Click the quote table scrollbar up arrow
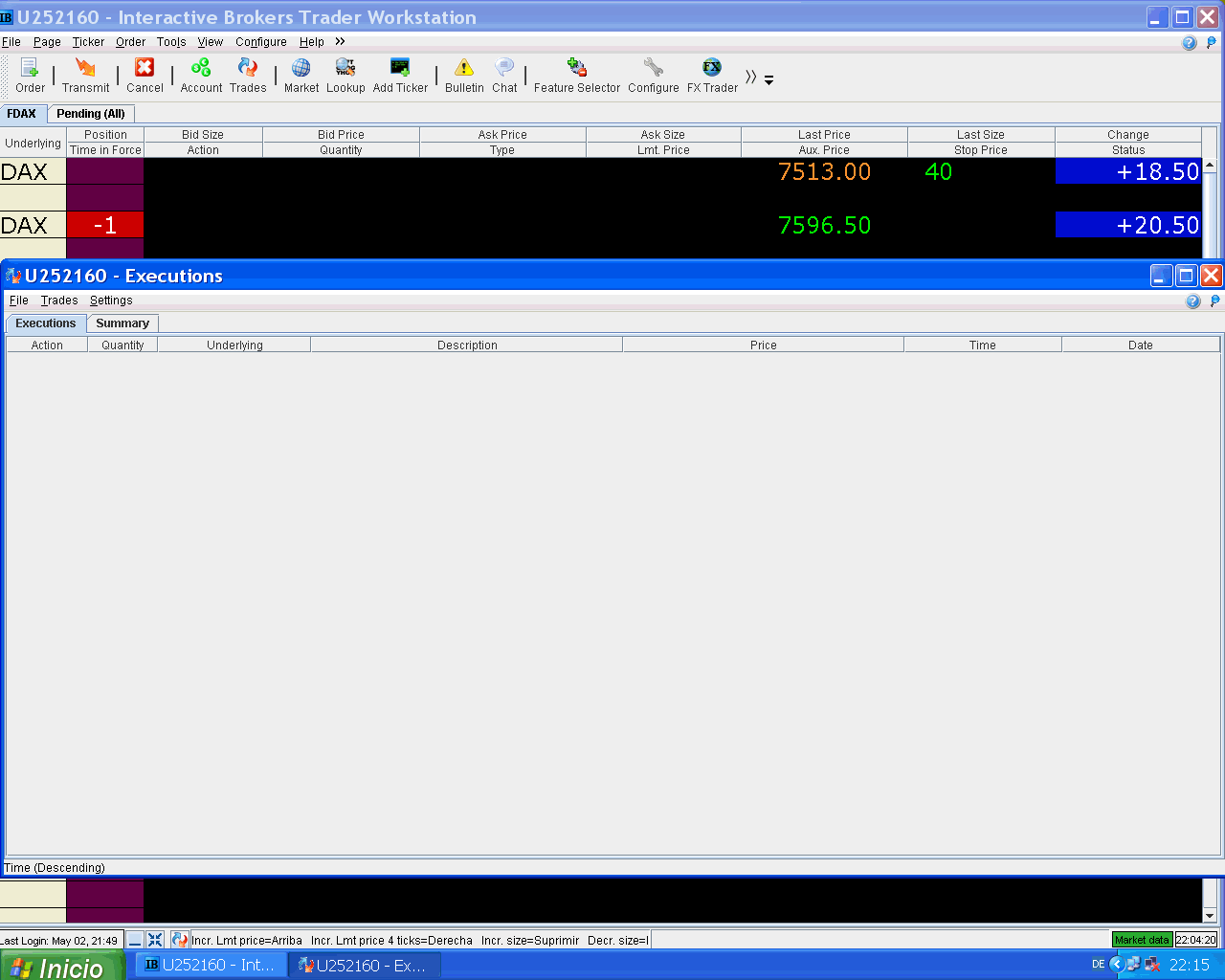 [x=1210, y=166]
